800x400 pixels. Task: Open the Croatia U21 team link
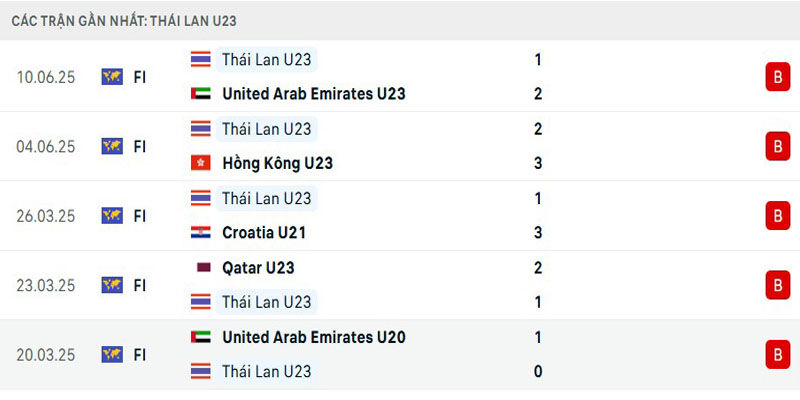click(x=264, y=233)
